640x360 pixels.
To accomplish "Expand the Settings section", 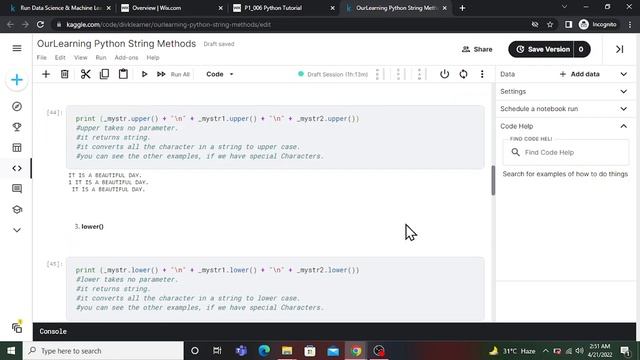I will coord(565,91).
